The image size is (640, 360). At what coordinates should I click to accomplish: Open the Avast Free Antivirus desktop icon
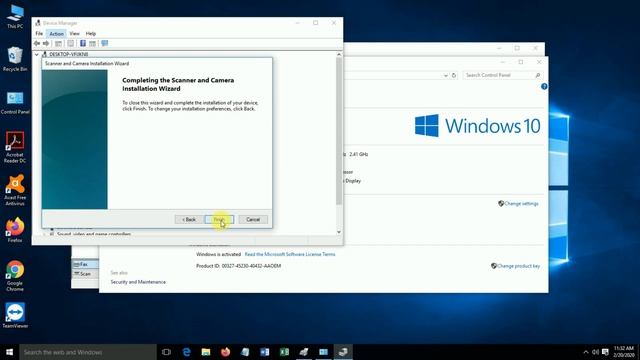coord(15,190)
